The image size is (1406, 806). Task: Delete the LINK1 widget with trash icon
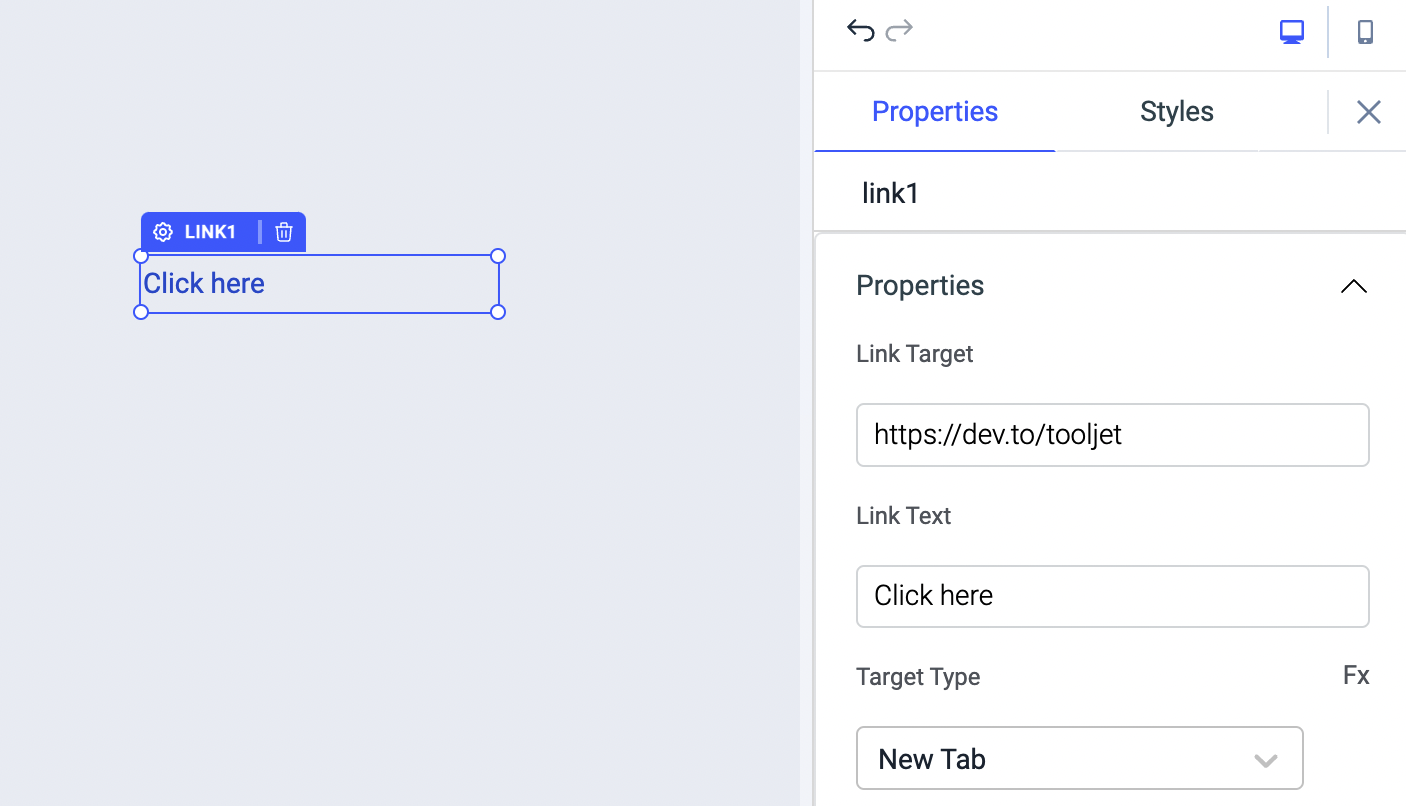284,232
